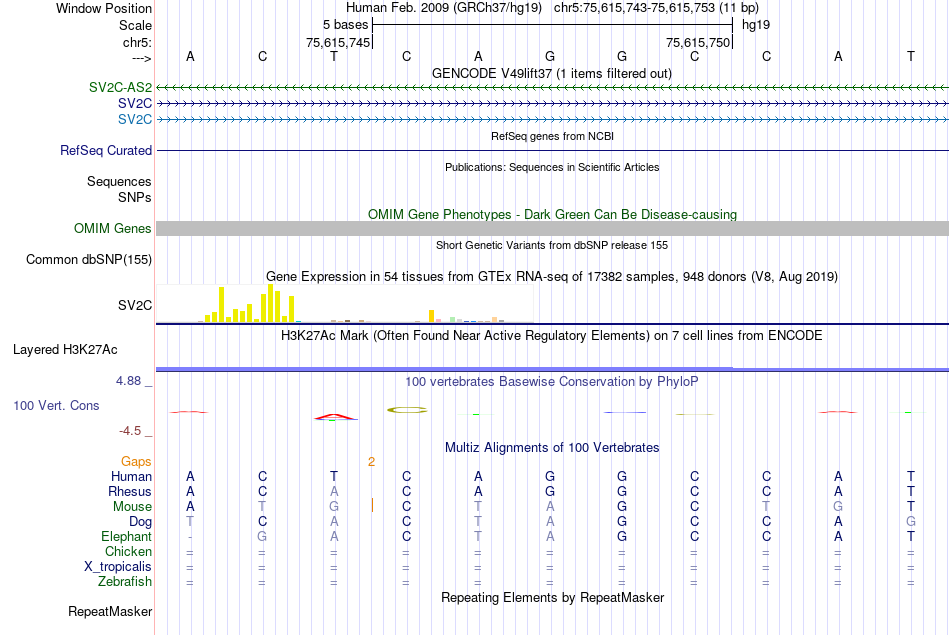The width and height of the screenshot is (950, 635).
Task: Click Repeating Elements by RepeatMasker title
Action: (552, 597)
